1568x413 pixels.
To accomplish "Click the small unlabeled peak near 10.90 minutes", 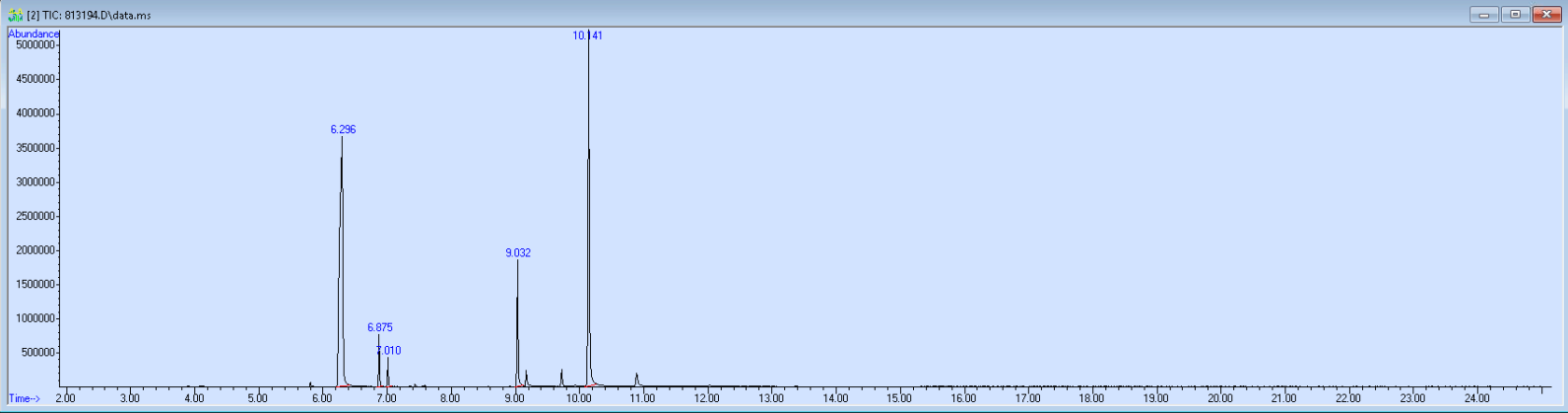I will tap(636, 379).
